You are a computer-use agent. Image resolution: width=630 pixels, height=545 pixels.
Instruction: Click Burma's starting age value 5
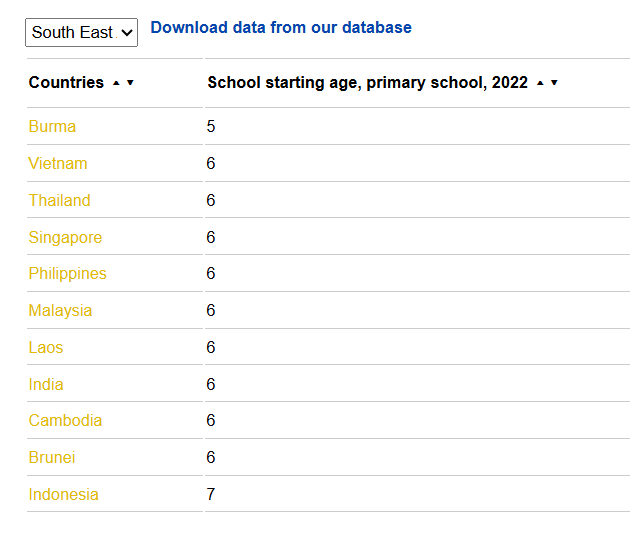[x=211, y=127]
